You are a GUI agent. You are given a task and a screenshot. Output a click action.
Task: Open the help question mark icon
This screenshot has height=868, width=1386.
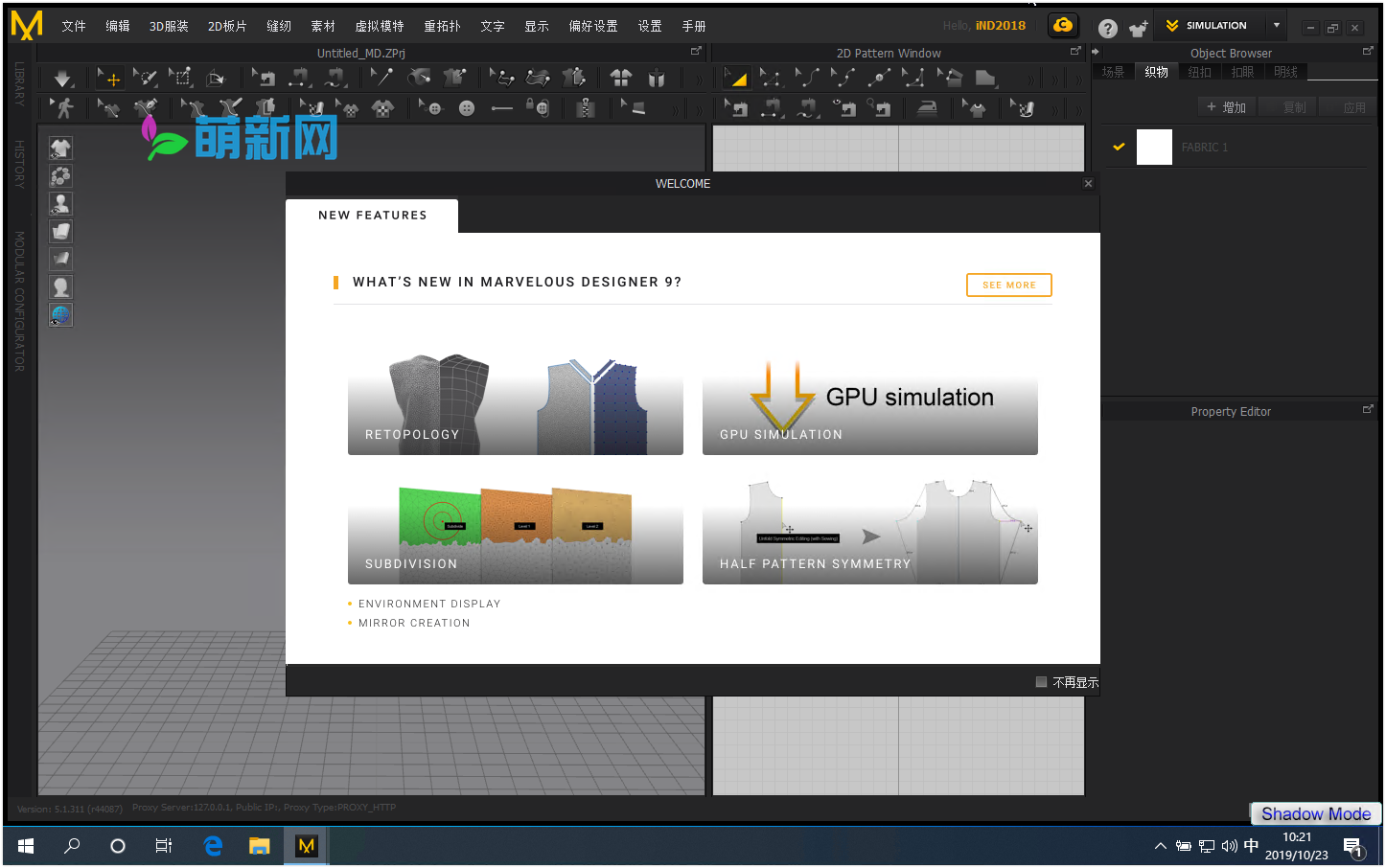[1108, 29]
